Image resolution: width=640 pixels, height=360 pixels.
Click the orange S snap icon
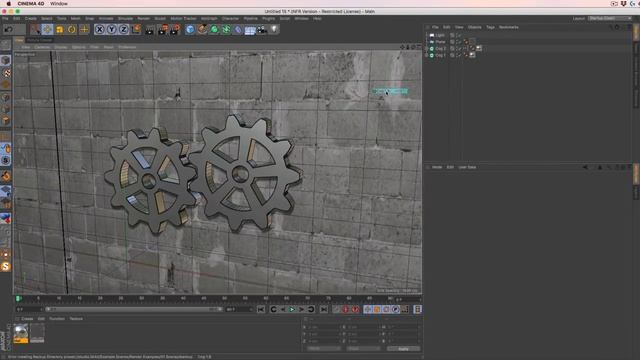[x=5, y=267]
